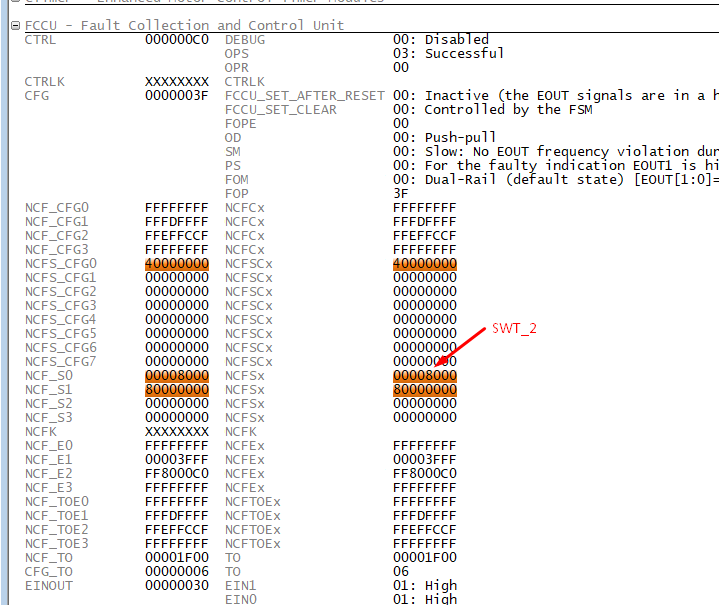
Task: Select the NCF_E1 register value 00003FFF
Action: (x=177, y=460)
